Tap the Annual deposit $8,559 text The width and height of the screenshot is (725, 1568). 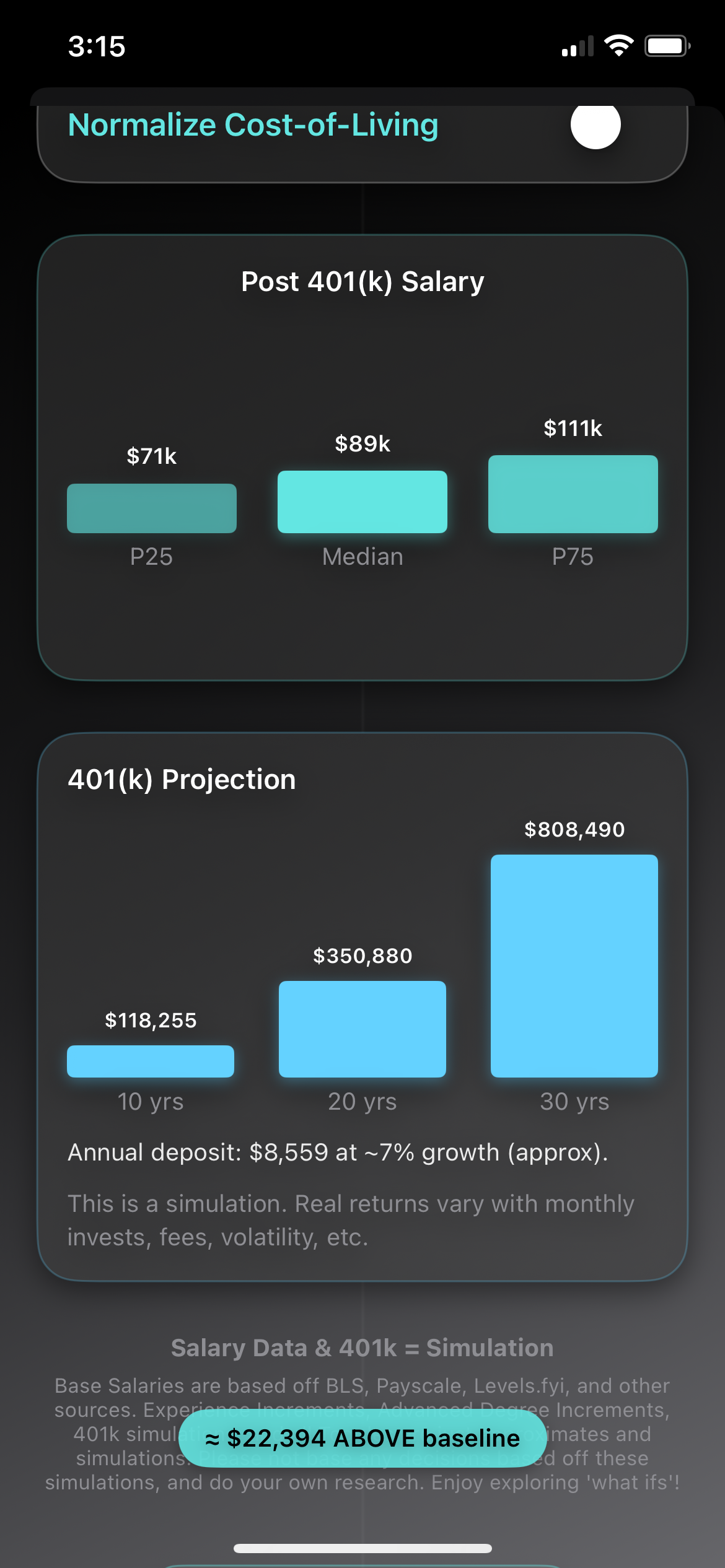click(338, 1152)
